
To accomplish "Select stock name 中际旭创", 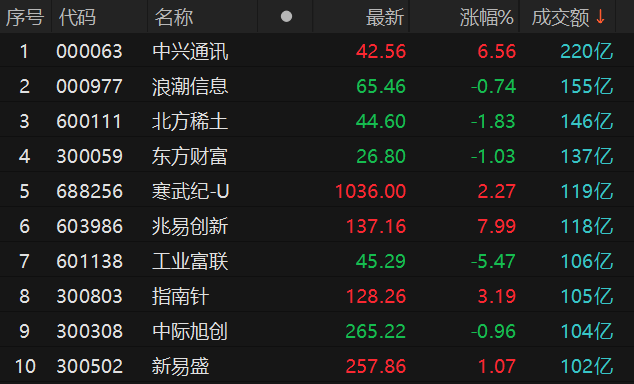I will pos(190,331).
